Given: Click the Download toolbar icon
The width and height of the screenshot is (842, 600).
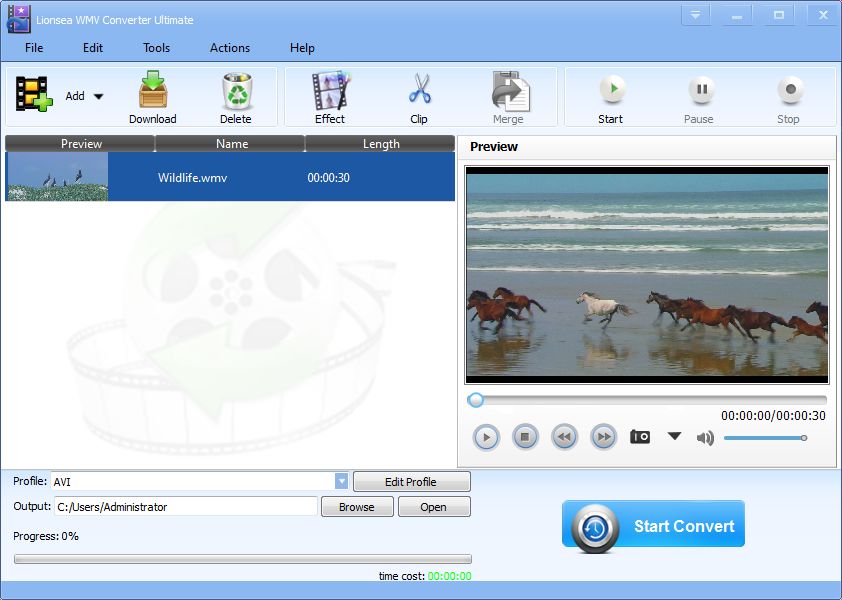Looking at the screenshot, I should 153,90.
